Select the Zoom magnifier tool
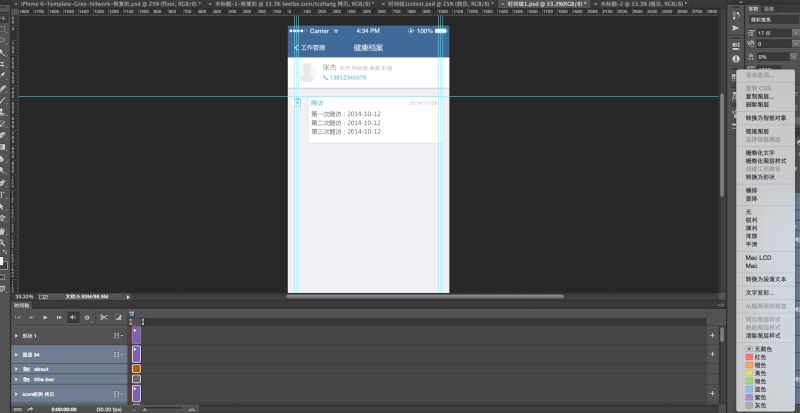 [4, 242]
